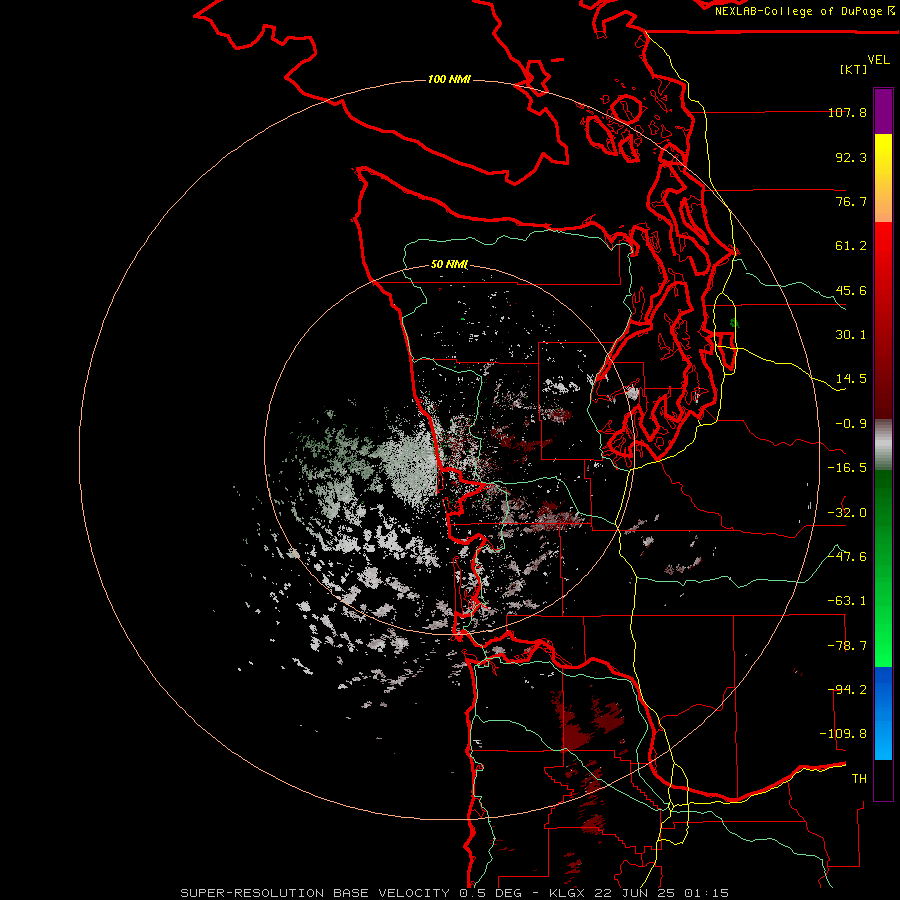Click the 45.6 legend value
This screenshot has height=900, width=900.
point(851,290)
